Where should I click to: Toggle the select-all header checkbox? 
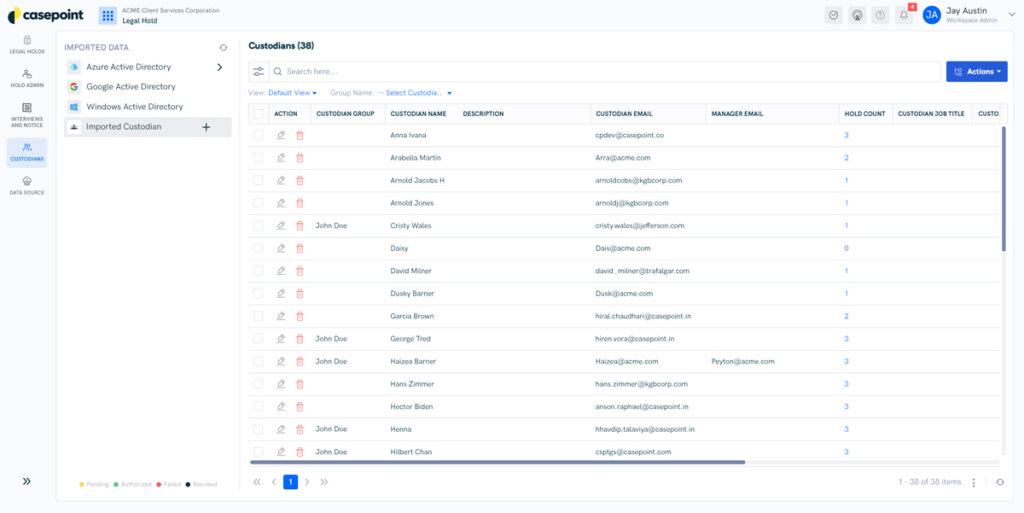pyautogui.click(x=259, y=114)
